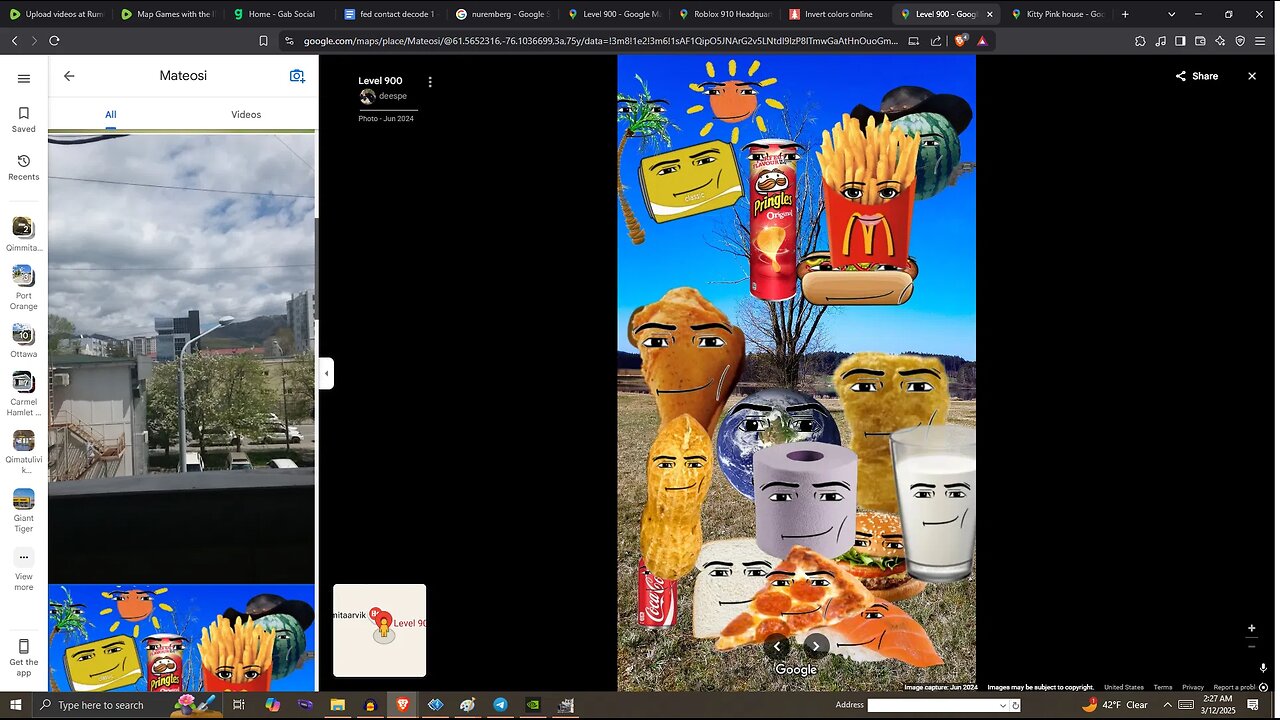Bookmark this page in address bar
Screen dimensions: 1280x720
[263, 41]
